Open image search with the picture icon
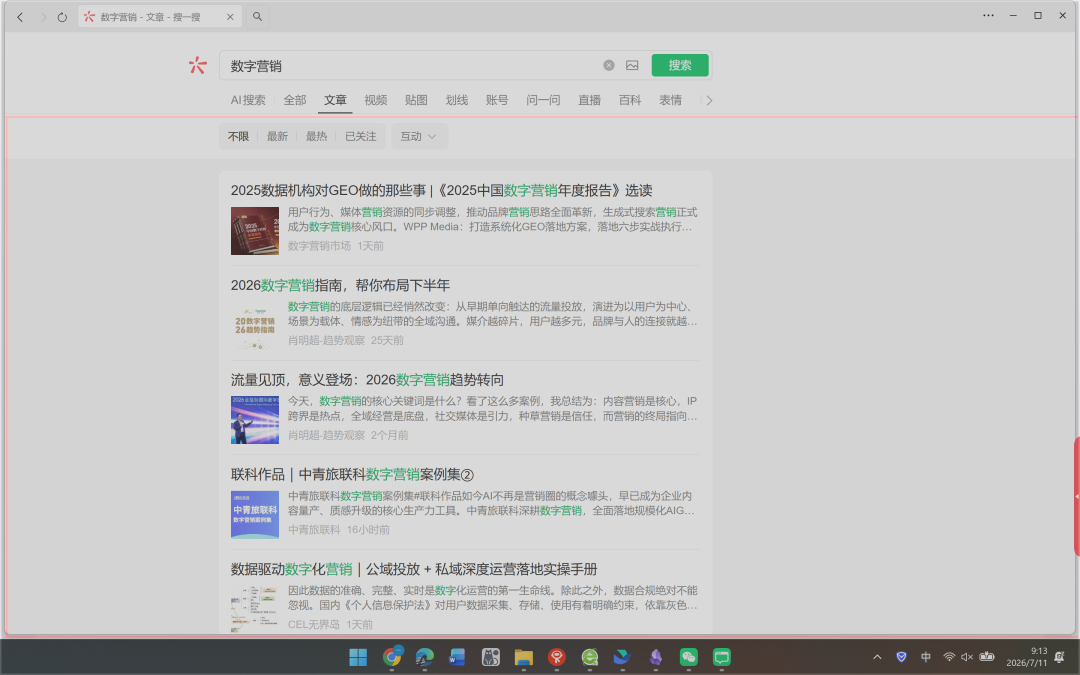1080x675 pixels. coord(632,65)
